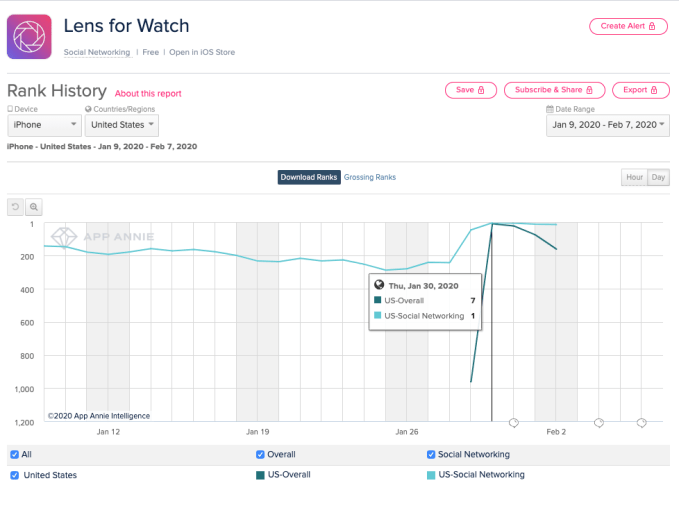
Task: Select the Hour granularity tab
Action: pos(634,178)
